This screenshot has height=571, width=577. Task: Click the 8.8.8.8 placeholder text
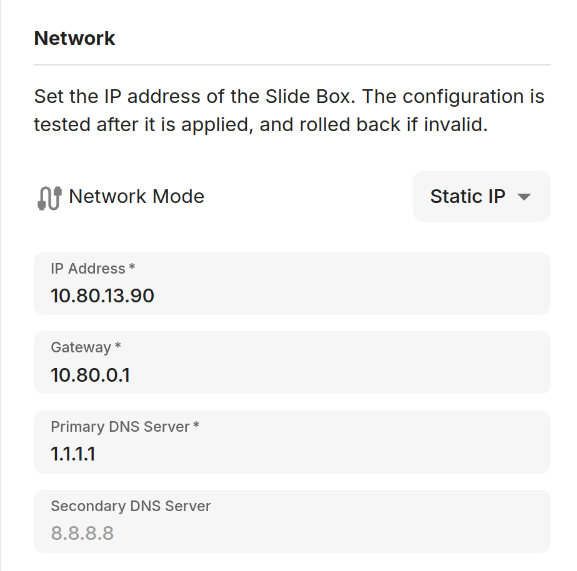click(x=82, y=533)
